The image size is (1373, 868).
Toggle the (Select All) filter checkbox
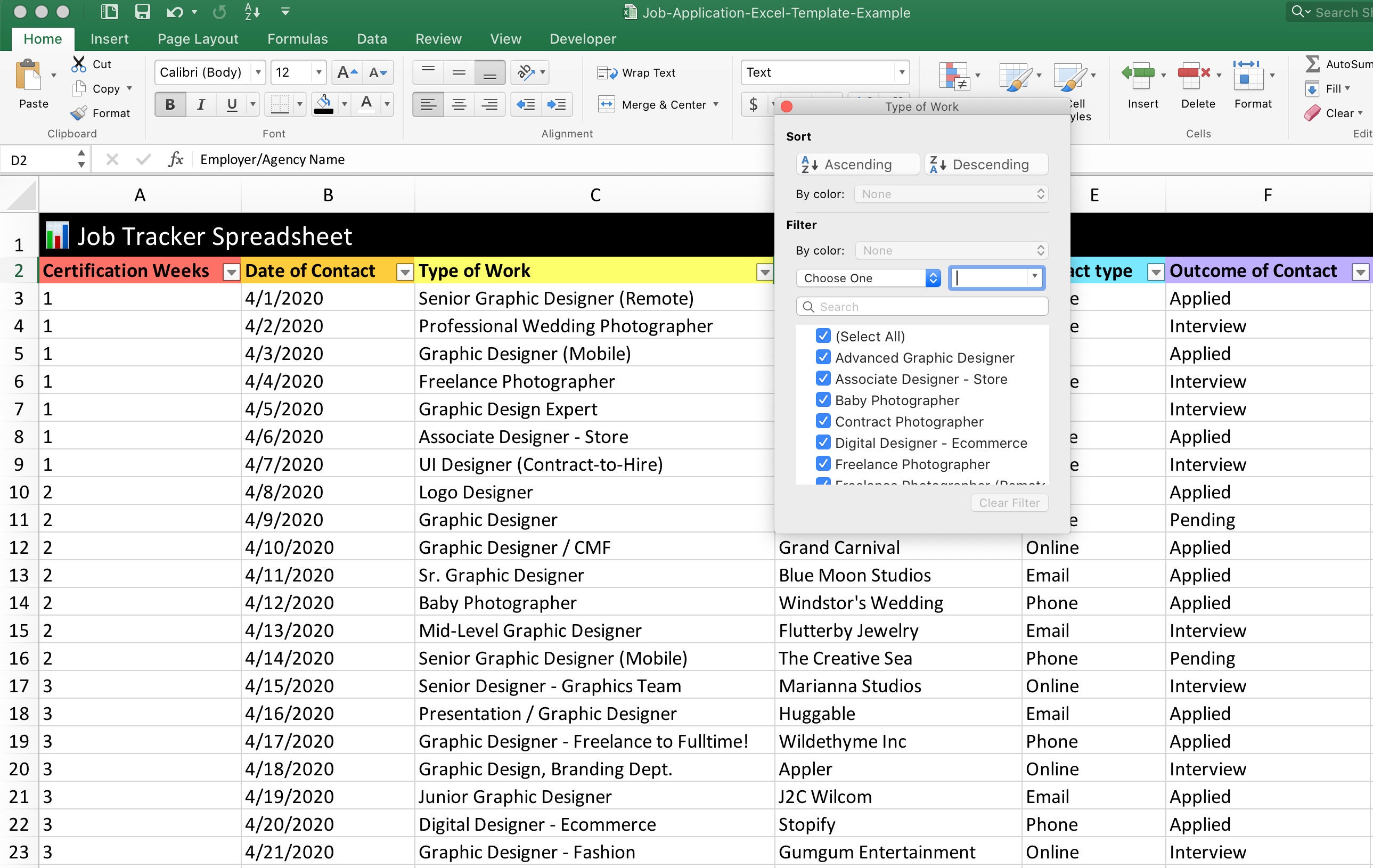pyautogui.click(x=823, y=335)
